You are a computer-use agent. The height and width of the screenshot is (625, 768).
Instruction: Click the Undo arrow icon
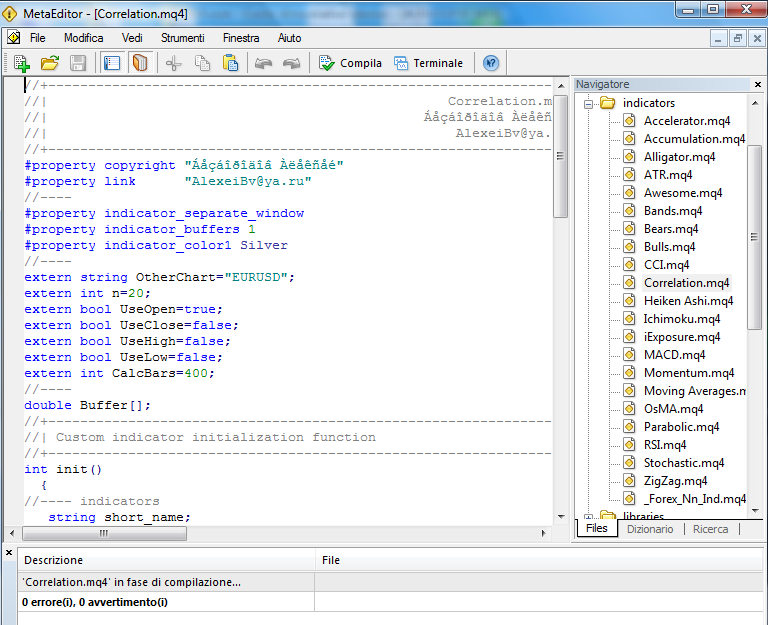tap(264, 63)
